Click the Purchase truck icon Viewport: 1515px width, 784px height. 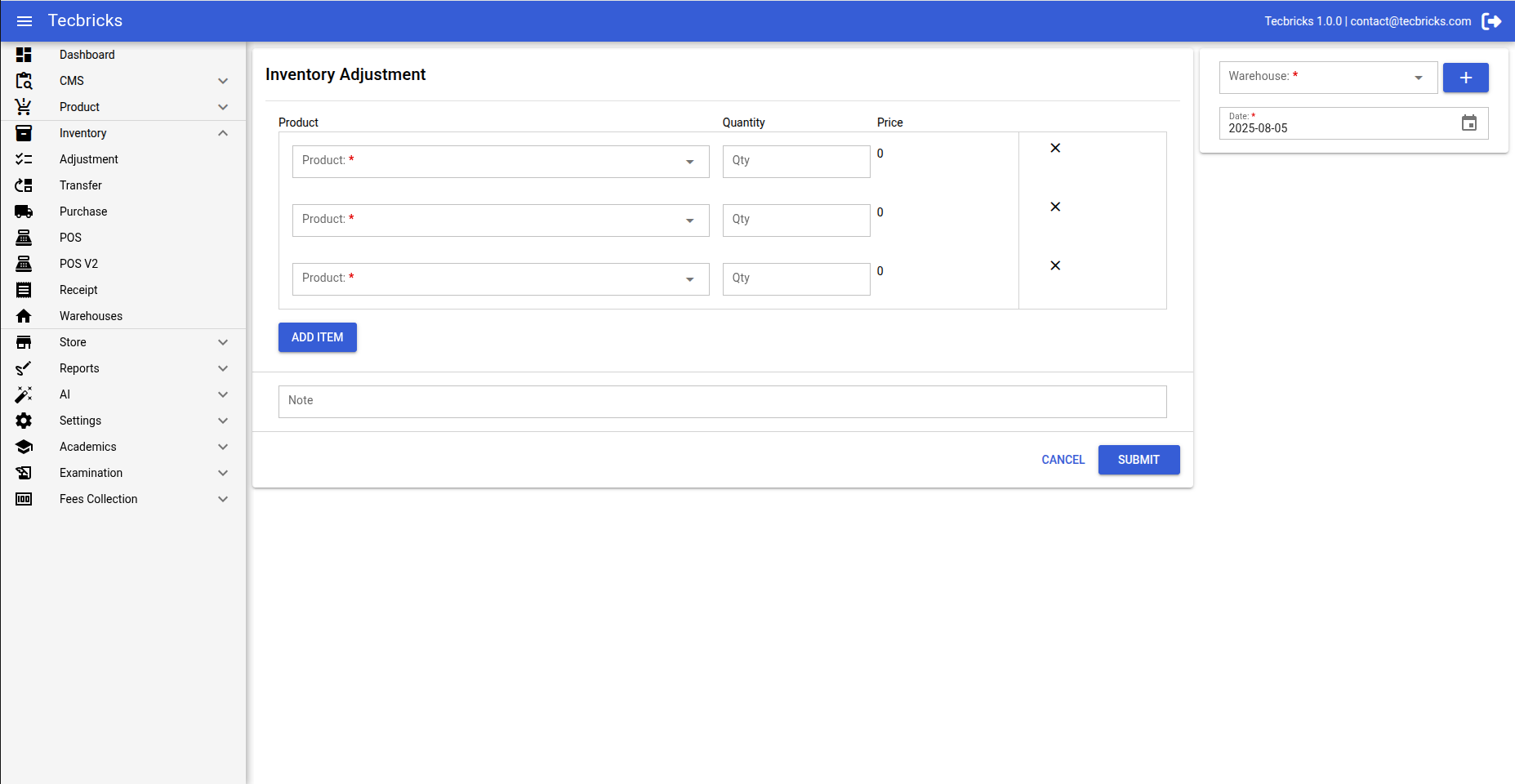coord(24,212)
